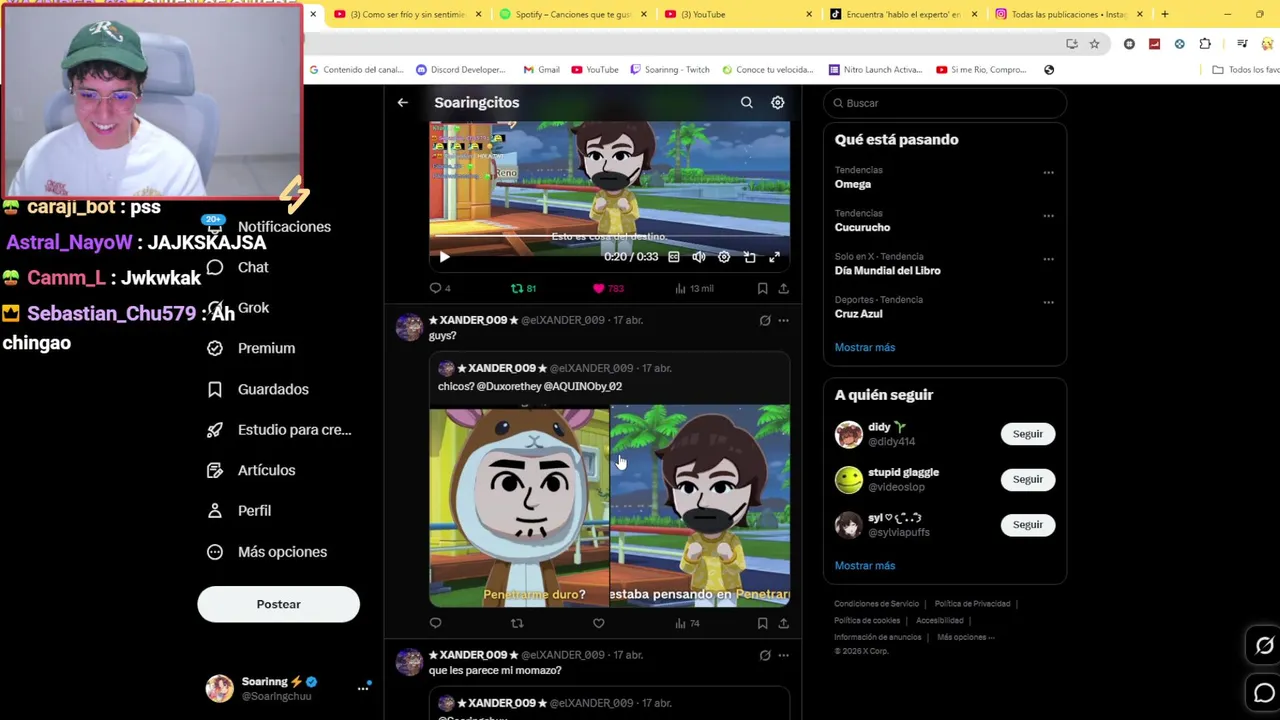Bookmark this page with the star icon

click(1094, 44)
